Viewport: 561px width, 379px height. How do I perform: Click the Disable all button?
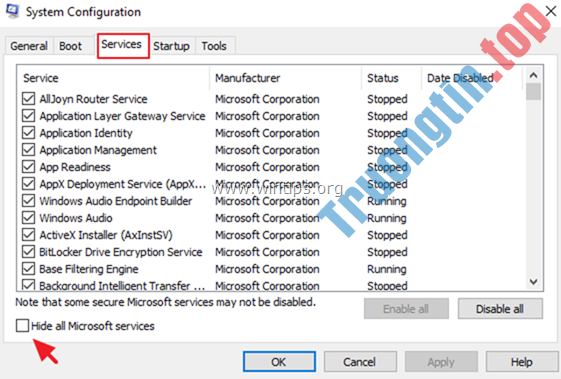(x=500, y=308)
